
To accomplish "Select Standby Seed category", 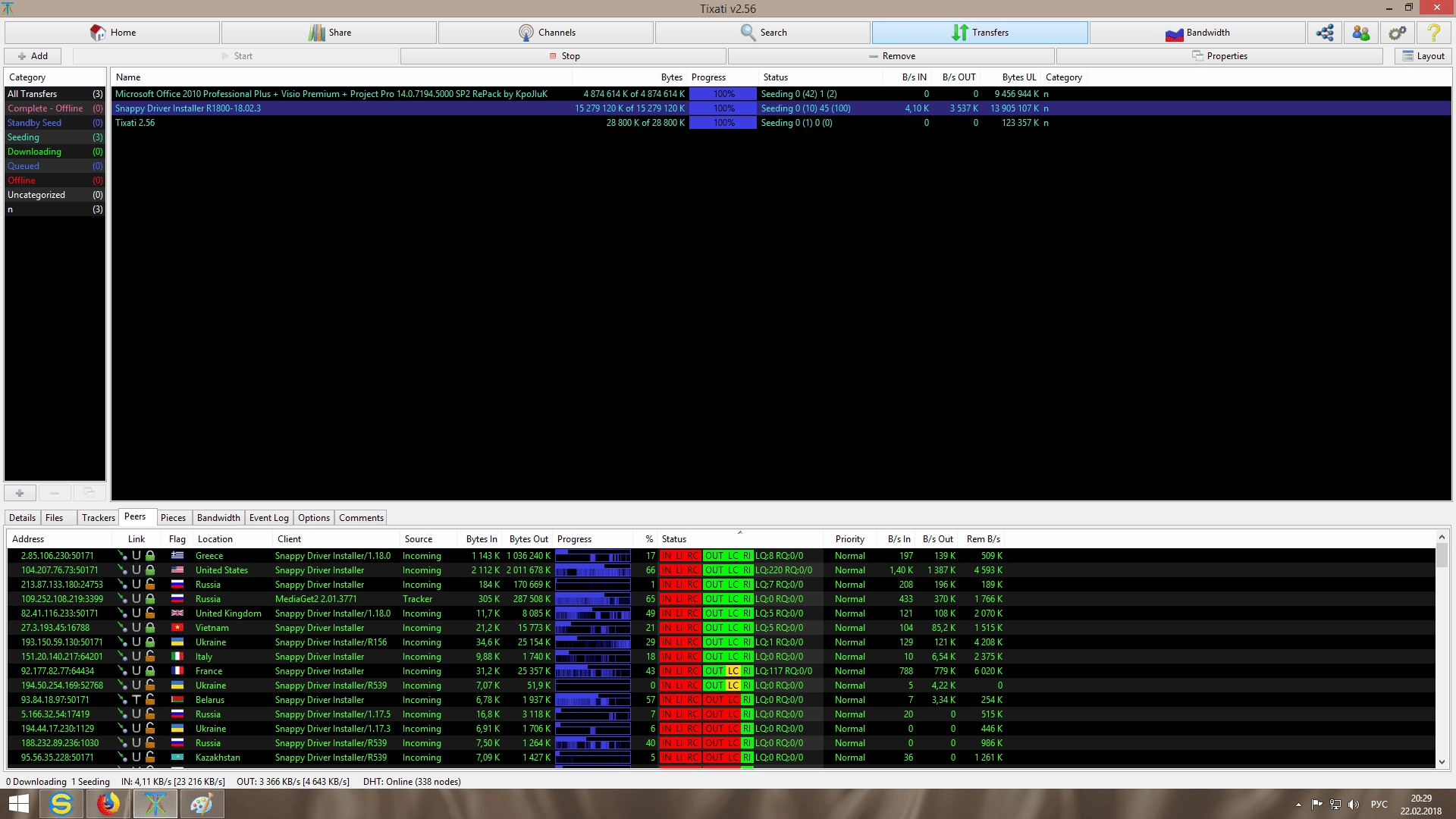I will 55,123.
